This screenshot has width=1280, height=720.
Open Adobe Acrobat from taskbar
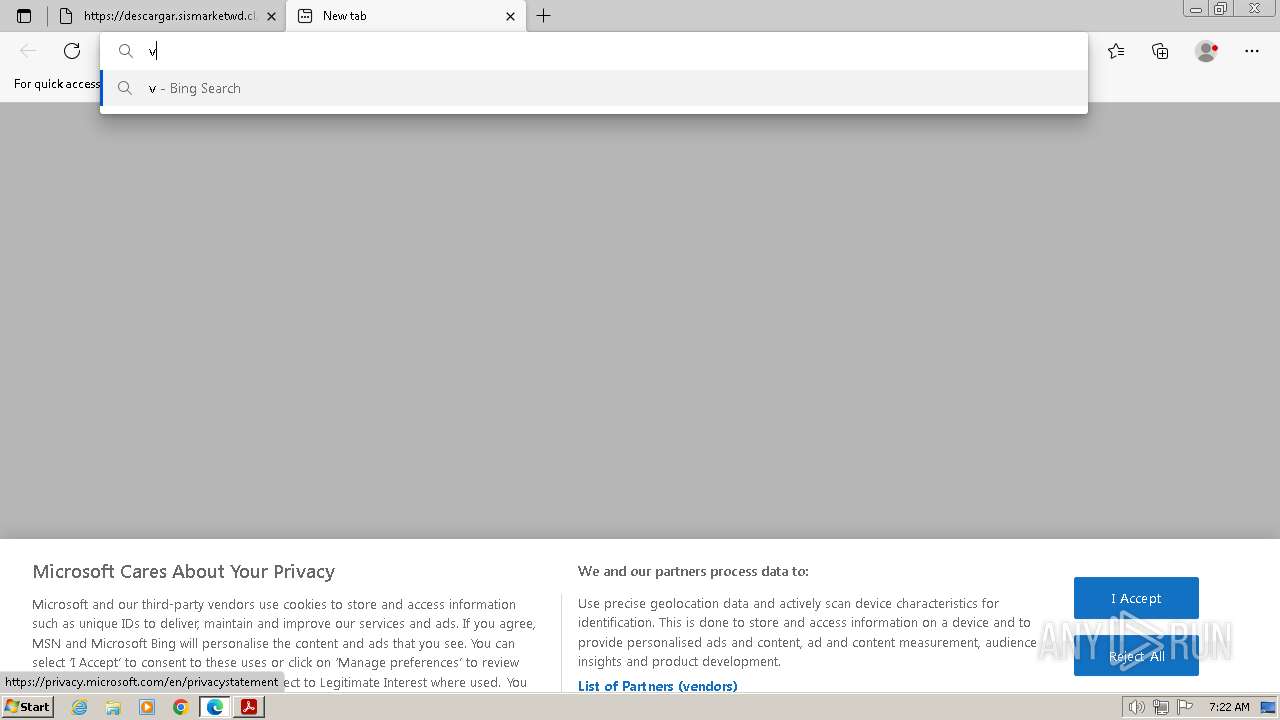[x=249, y=707]
